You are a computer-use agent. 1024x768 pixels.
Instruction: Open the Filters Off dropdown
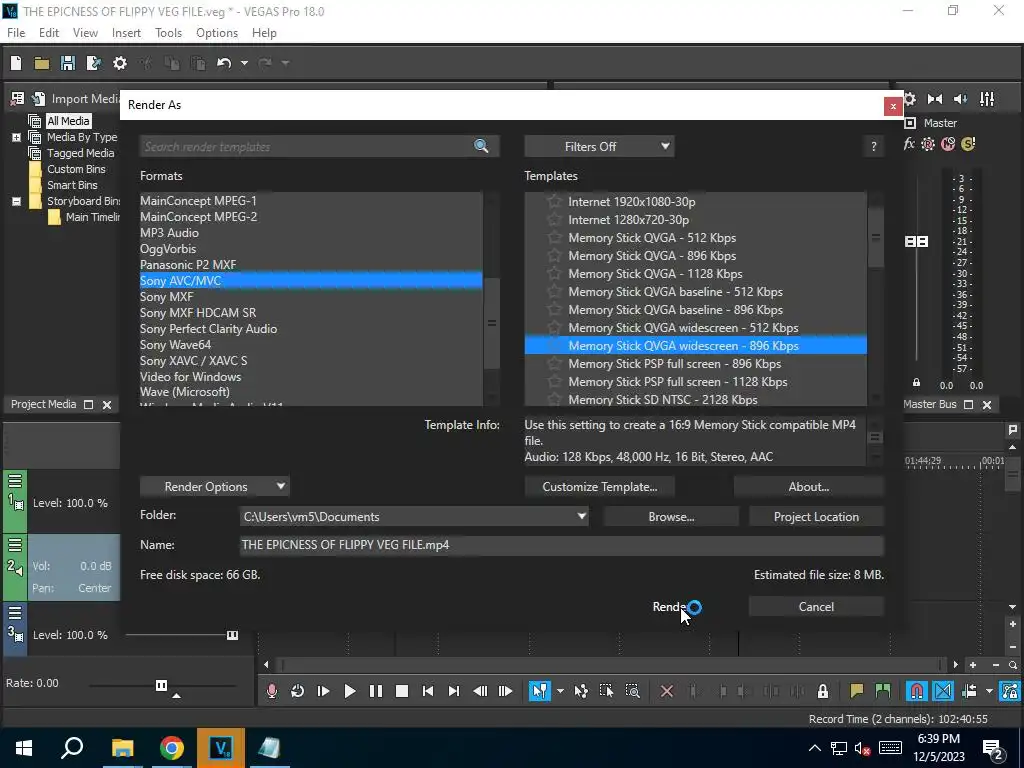click(599, 147)
